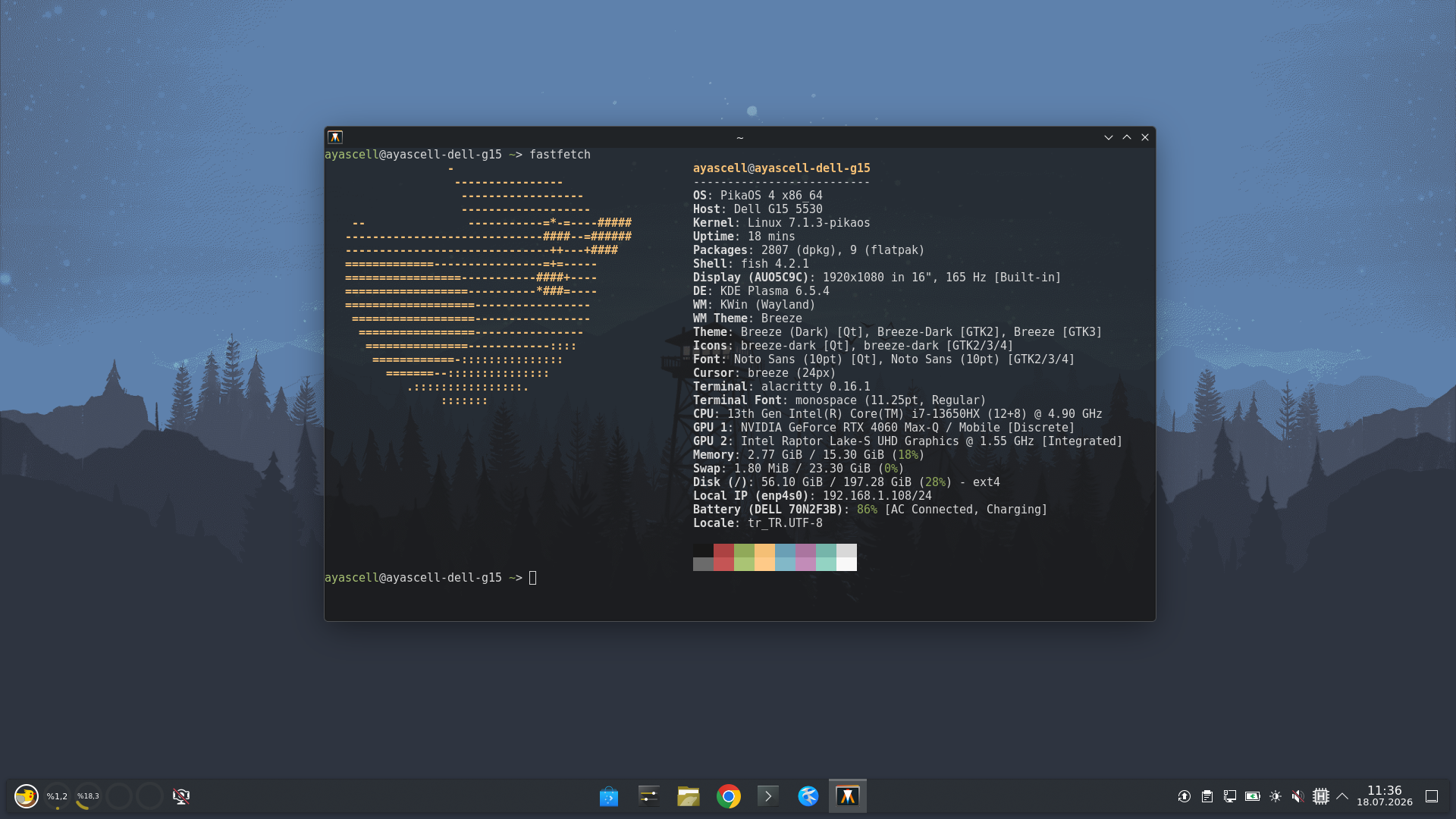
Task: Open the memory usage monitor showing %18,3
Action: pyautogui.click(x=88, y=796)
